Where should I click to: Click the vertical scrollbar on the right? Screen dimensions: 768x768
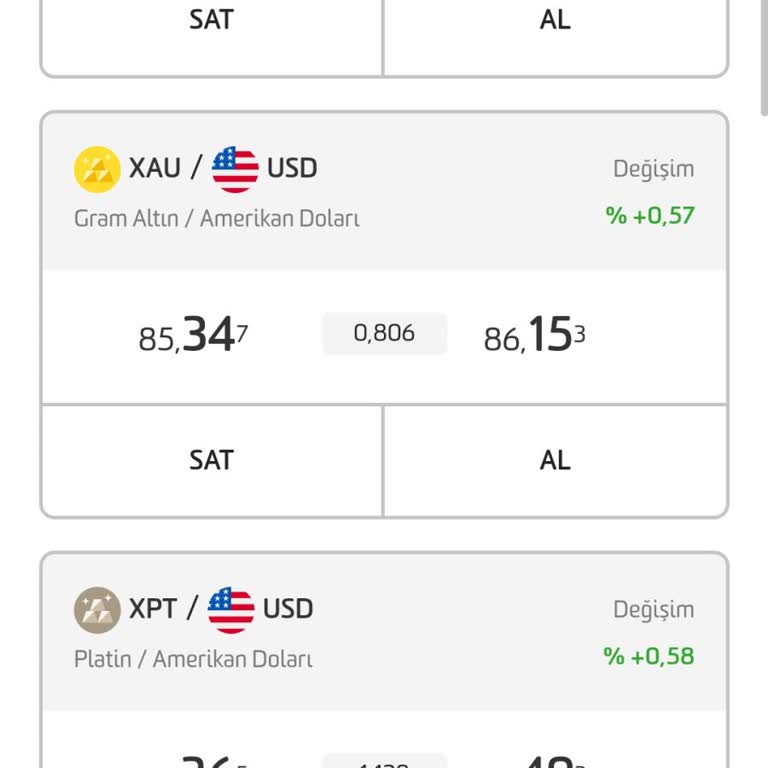click(x=763, y=60)
